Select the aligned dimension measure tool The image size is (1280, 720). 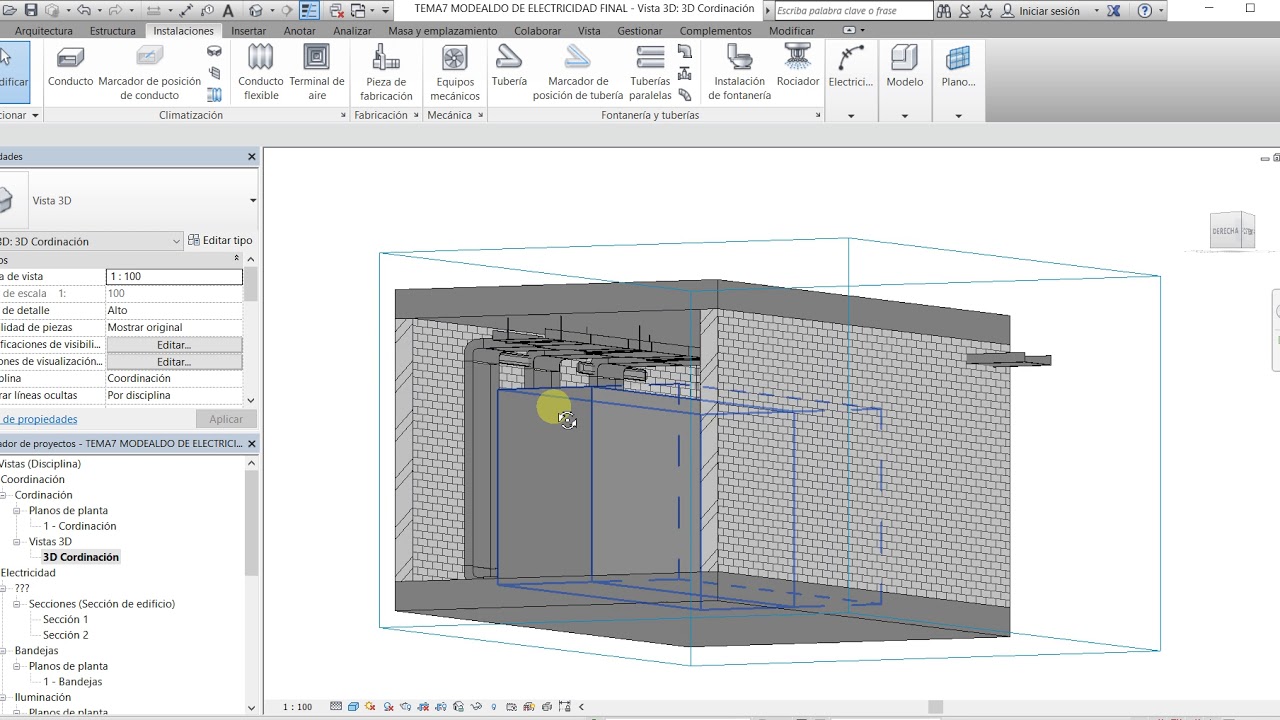point(186,10)
